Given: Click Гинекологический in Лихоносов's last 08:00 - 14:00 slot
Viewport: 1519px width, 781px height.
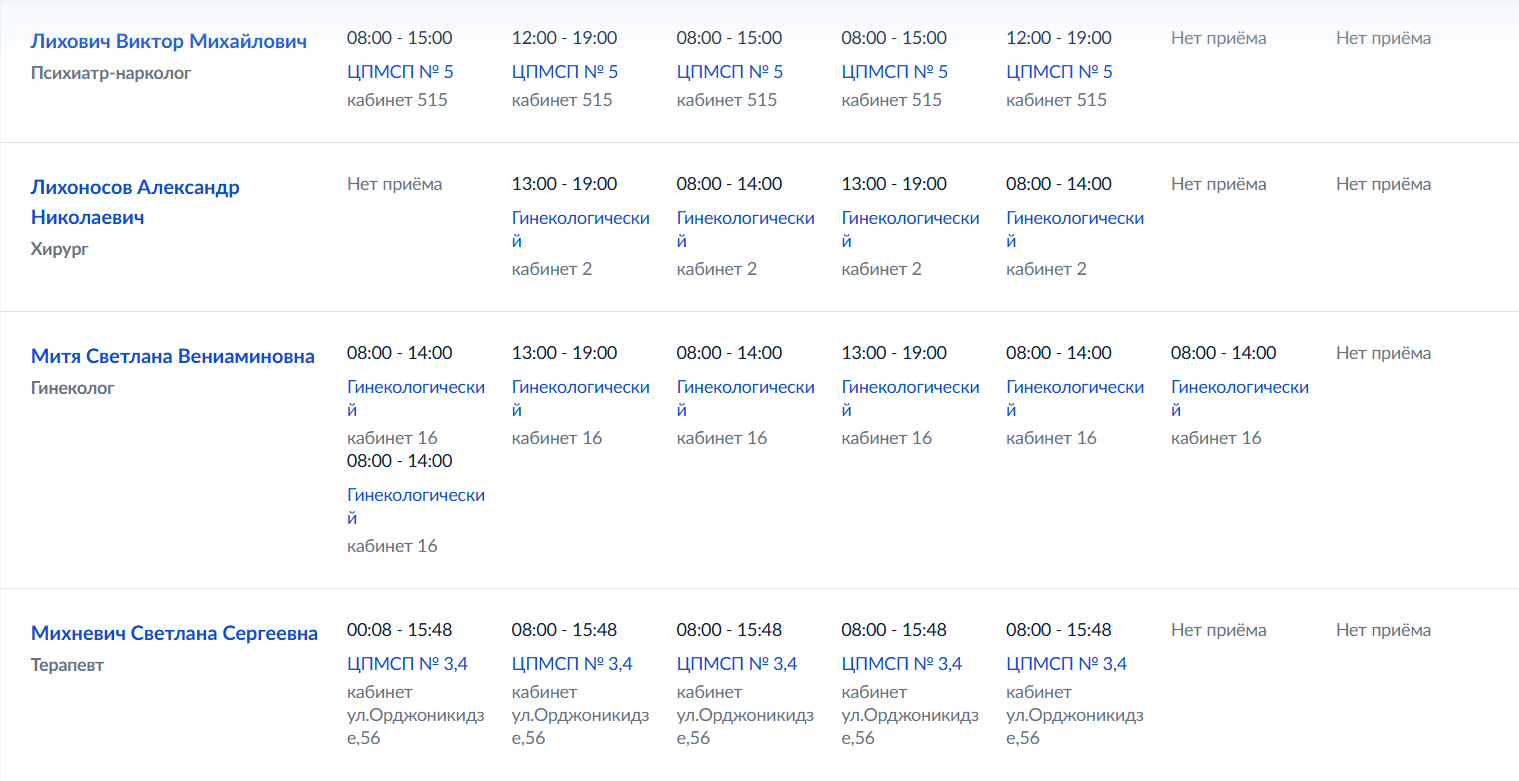Looking at the screenshot, I should pyautogui.click(x=1075, y=229).
